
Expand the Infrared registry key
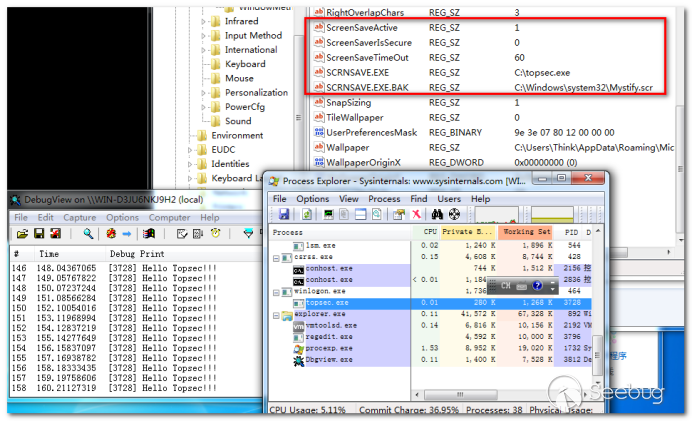click(201, 21)
